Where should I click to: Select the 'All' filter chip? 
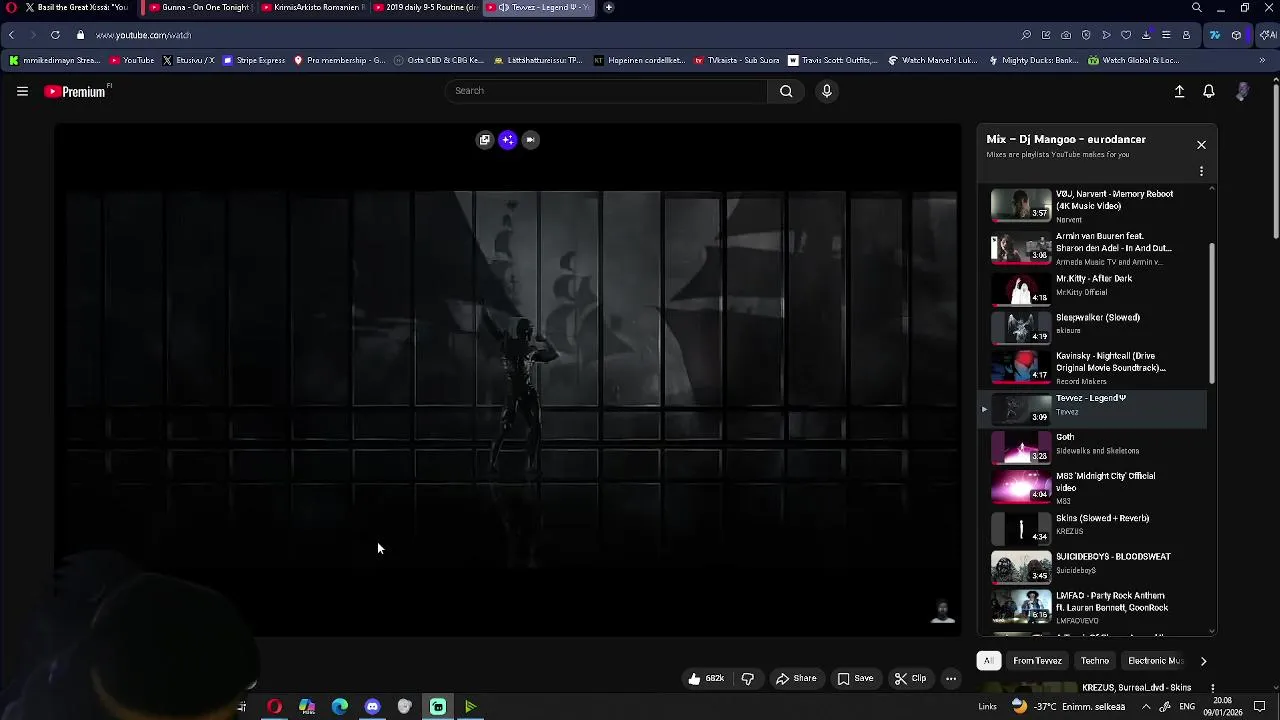click(988, 661)
